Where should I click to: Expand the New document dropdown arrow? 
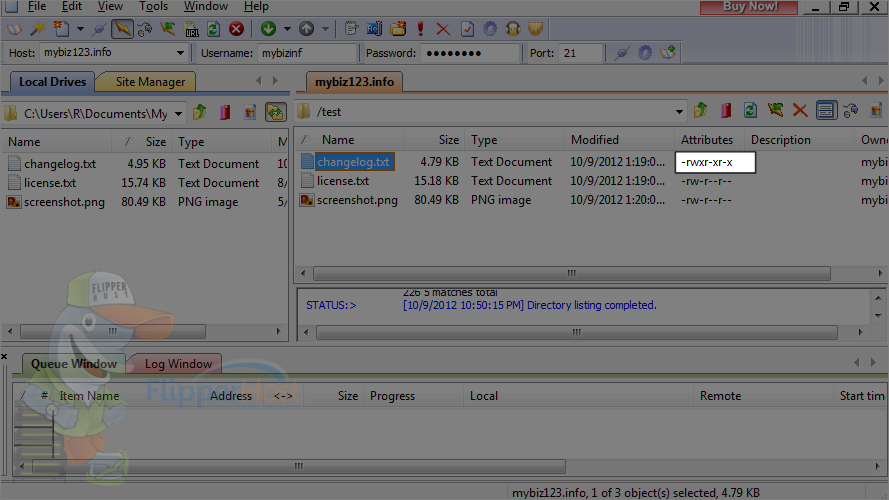(80, 29)
